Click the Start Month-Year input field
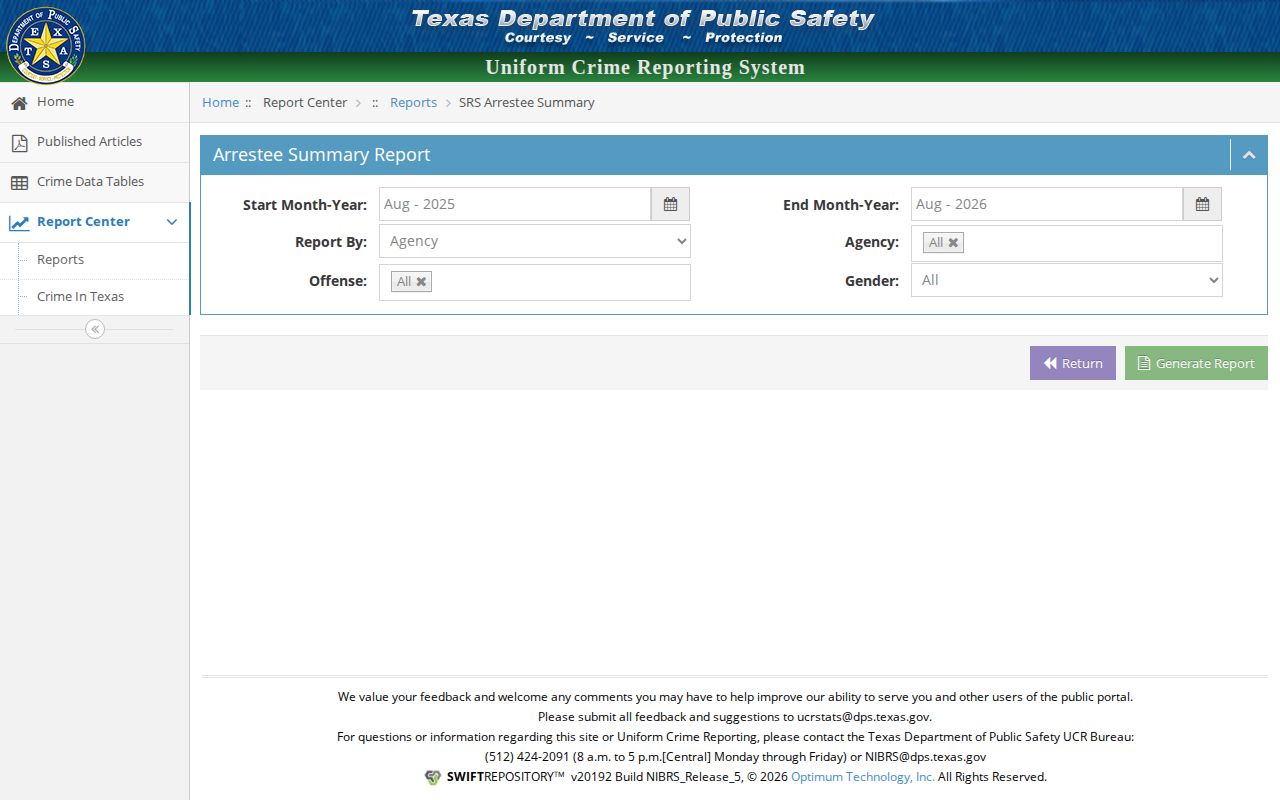Screen dimensions: 1280x800 click(515, 204)
